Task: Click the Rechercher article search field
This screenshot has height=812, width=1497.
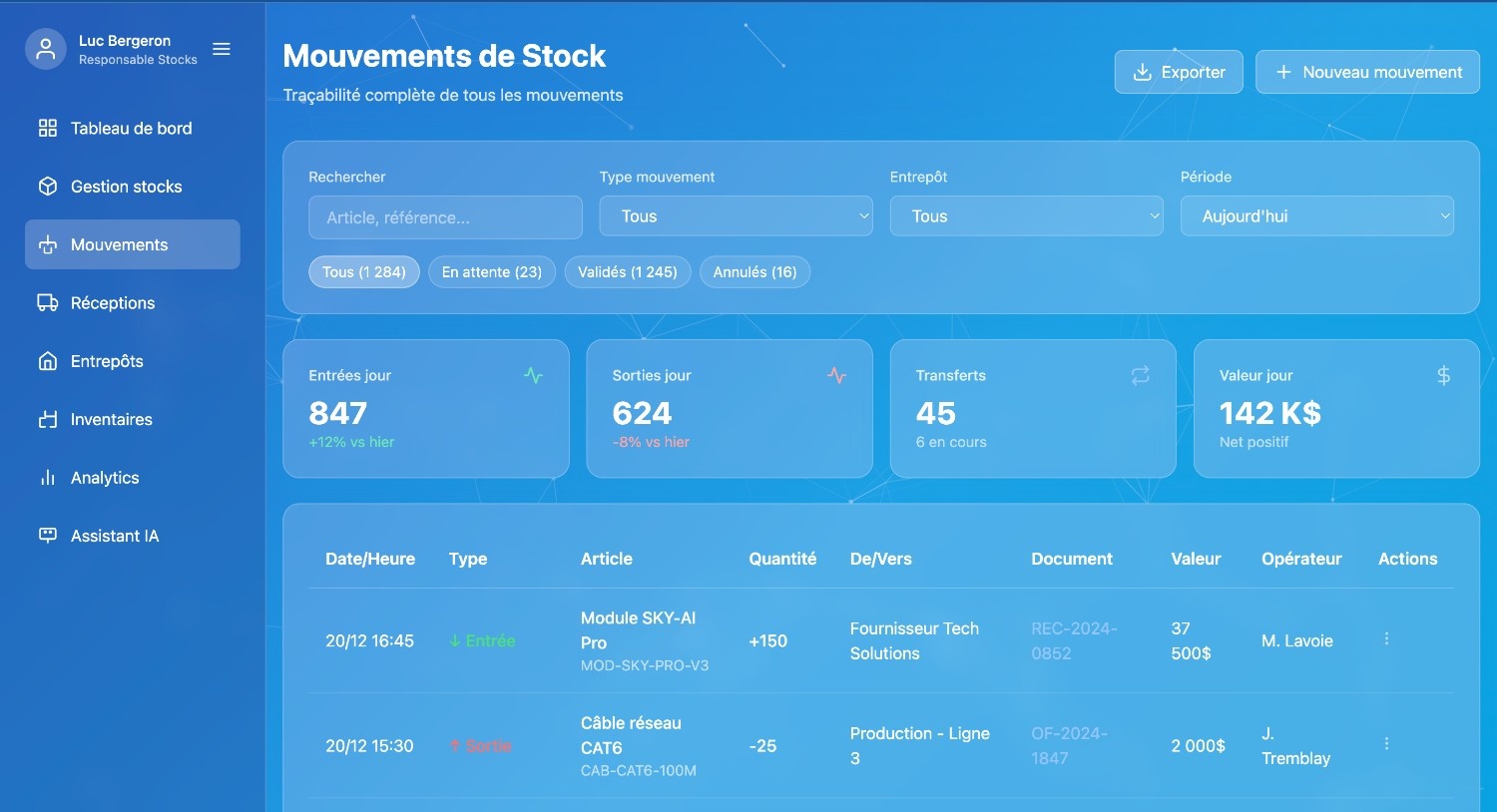Action: pyautogui.click(x=445, y=217)
